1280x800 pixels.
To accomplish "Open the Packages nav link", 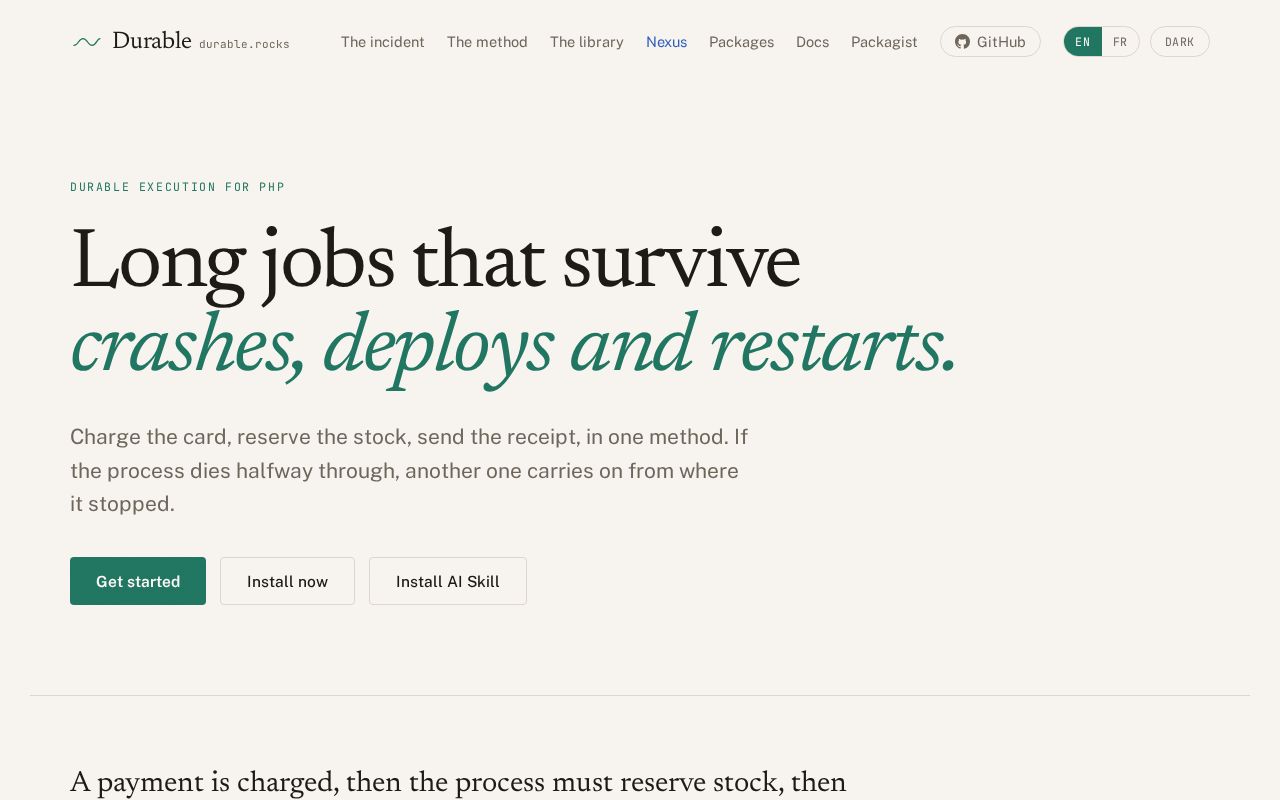I will (x=741, y=42).
